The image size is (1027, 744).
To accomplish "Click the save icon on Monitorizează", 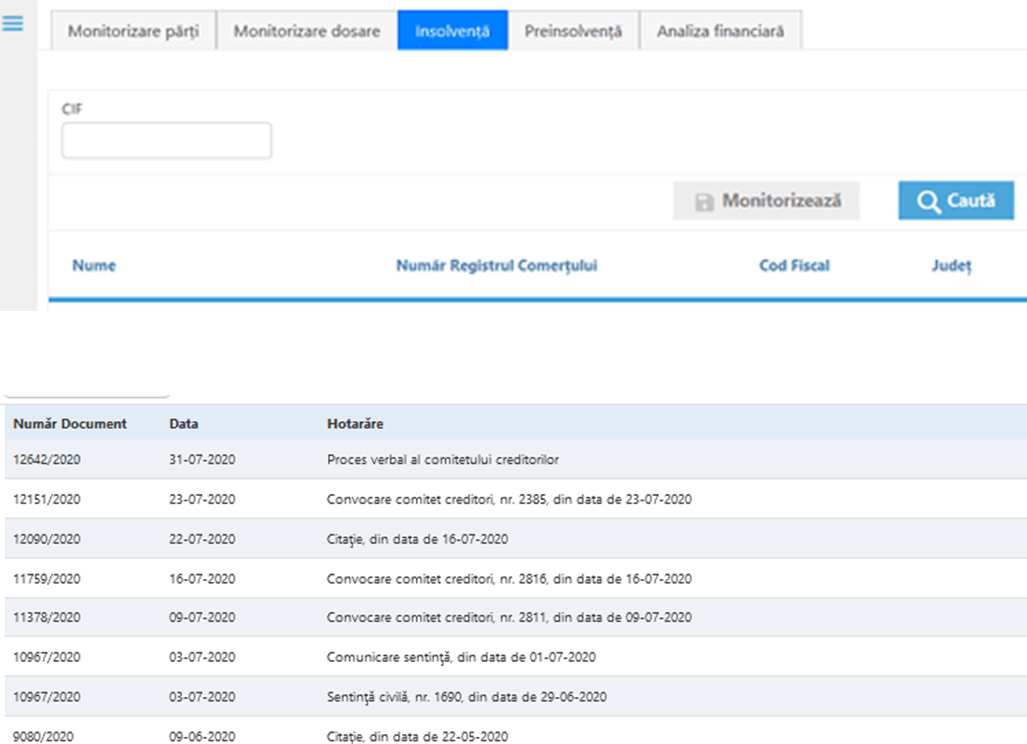I will pyautogui.click(x=704, y=202).
